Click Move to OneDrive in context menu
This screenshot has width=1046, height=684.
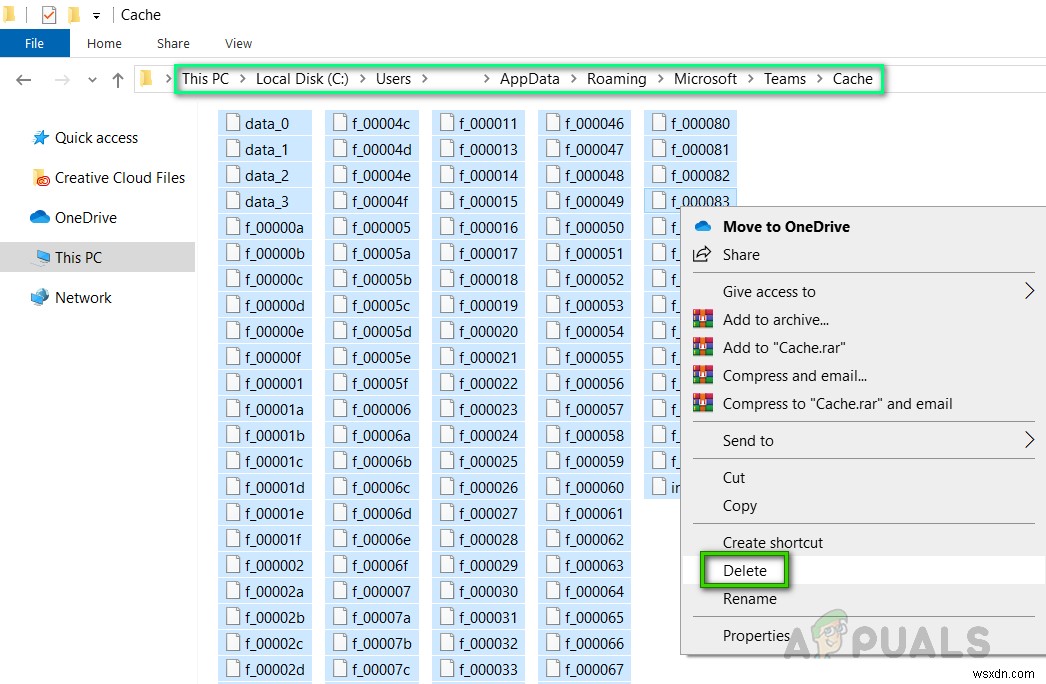click(x=786, y=227)
